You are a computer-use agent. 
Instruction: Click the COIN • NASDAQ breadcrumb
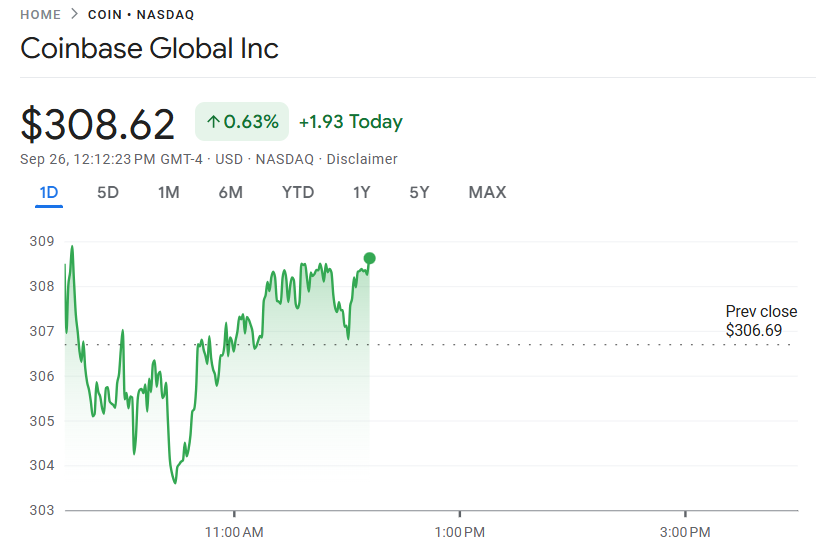coord(141,15)
